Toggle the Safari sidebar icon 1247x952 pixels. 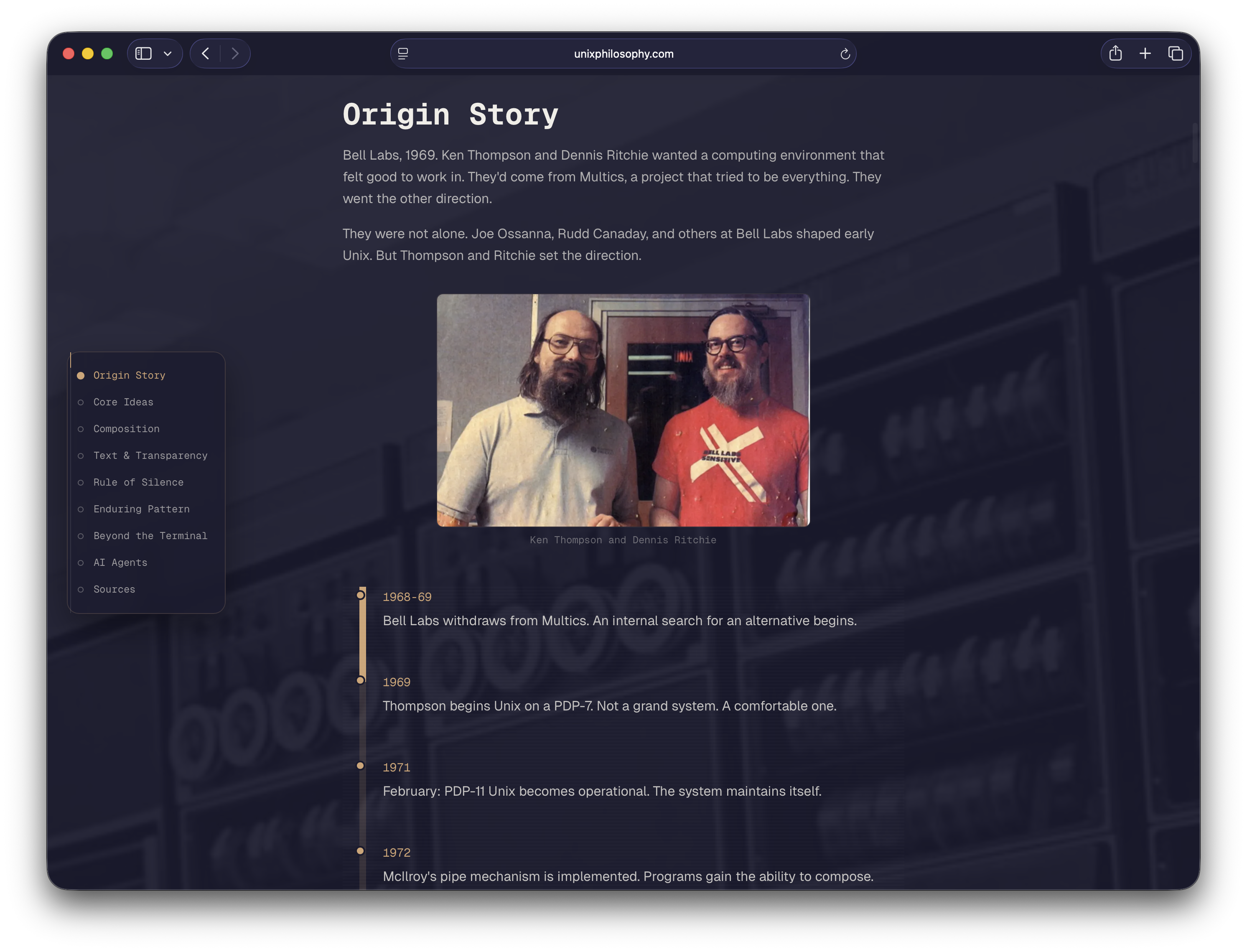pyautogui.click(x=143, y=53)
